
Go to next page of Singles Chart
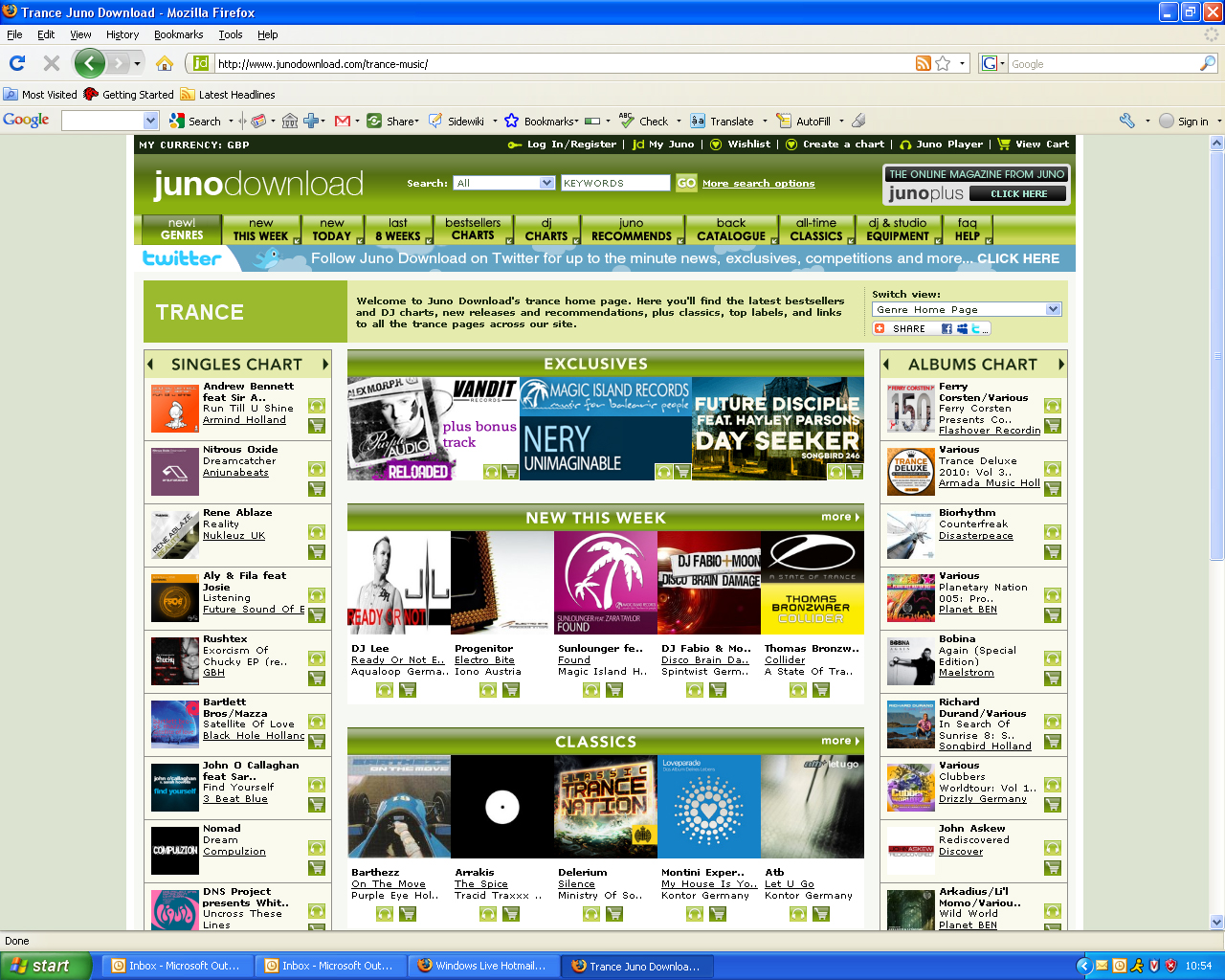tap(325, 365)
